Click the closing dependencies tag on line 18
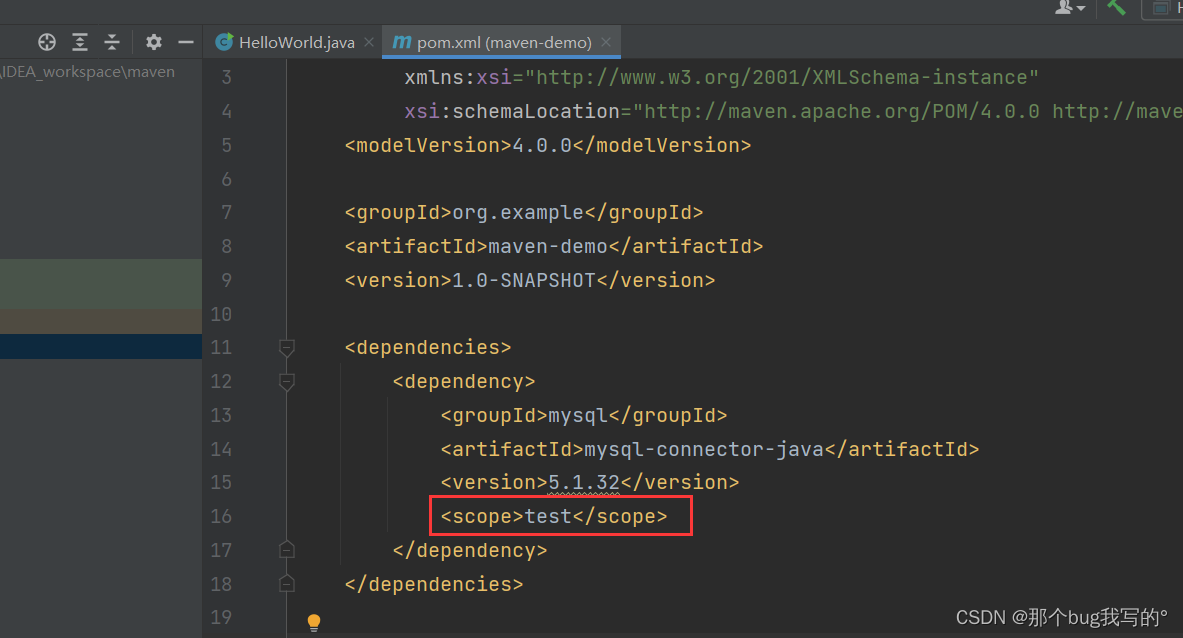Viewport: 1183px width, 638px height. [x=434, y=584]
